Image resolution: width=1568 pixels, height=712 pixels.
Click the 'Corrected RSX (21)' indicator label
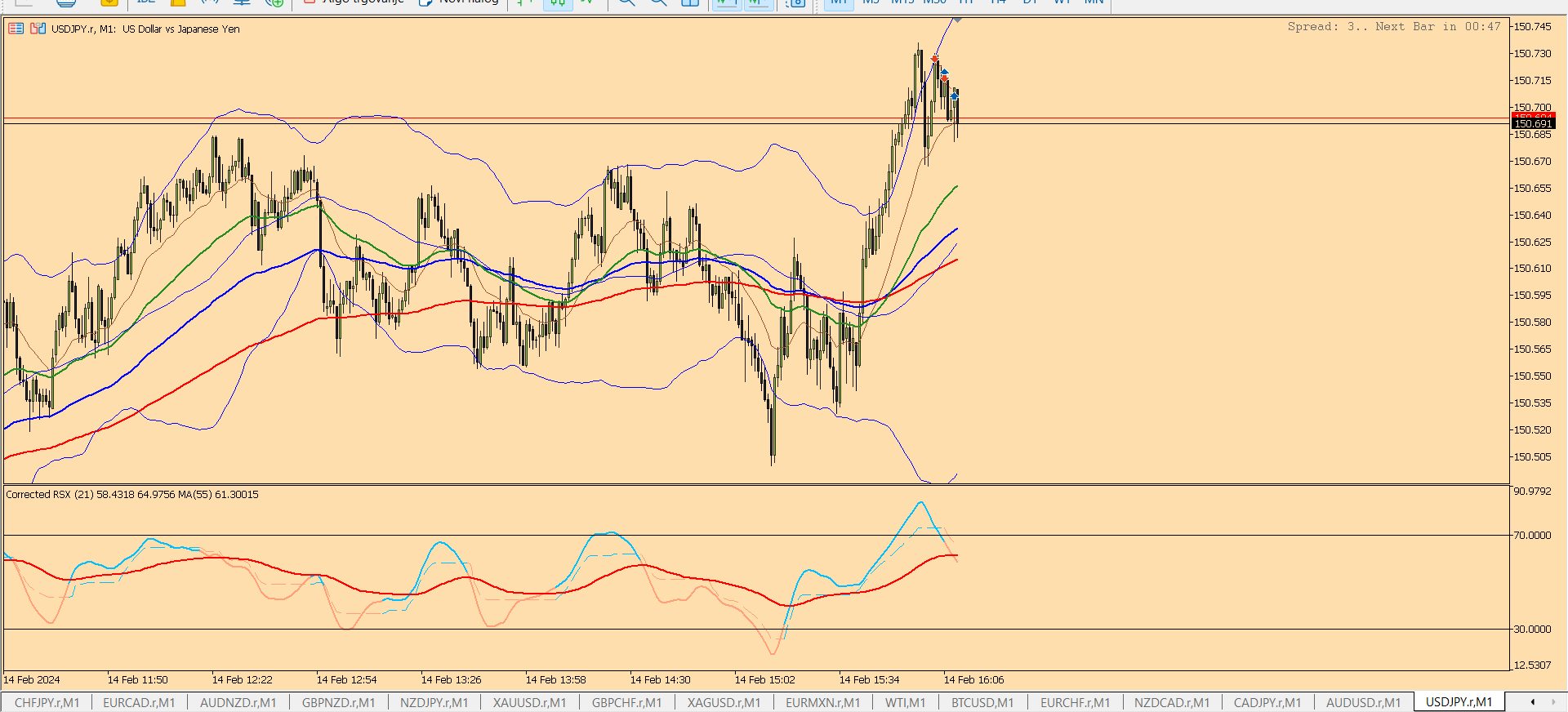pyautogui.click(x=49, y=494)
